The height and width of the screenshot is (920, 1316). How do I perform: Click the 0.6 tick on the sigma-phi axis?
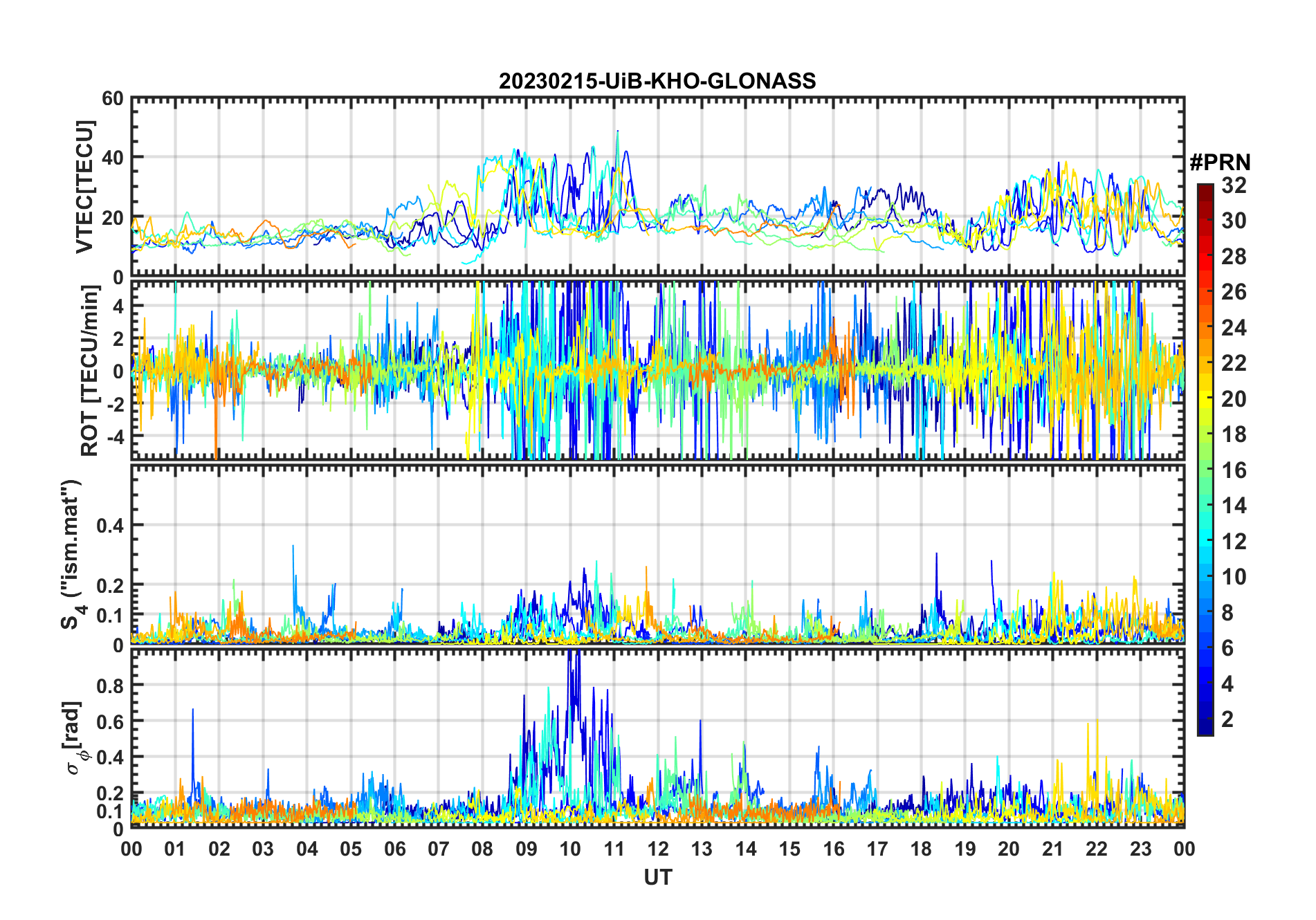click(109, 721)
